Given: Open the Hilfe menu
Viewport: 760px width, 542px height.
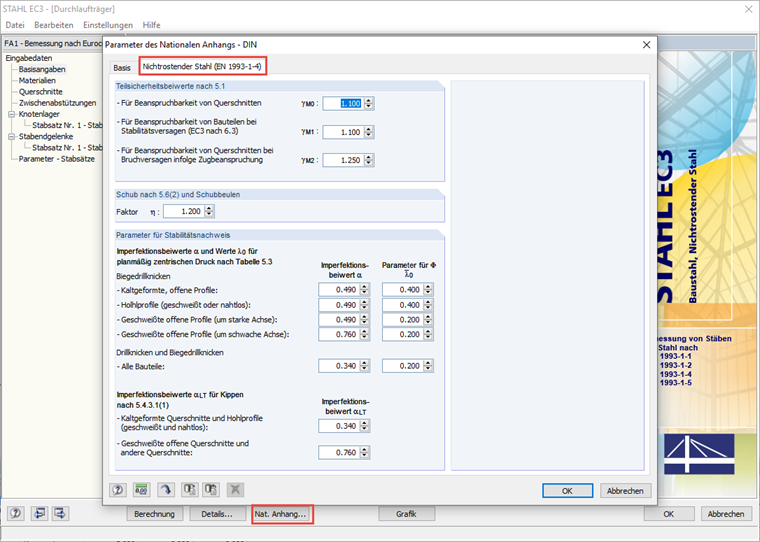Looking at the screenshot, I should coord(151,25).
